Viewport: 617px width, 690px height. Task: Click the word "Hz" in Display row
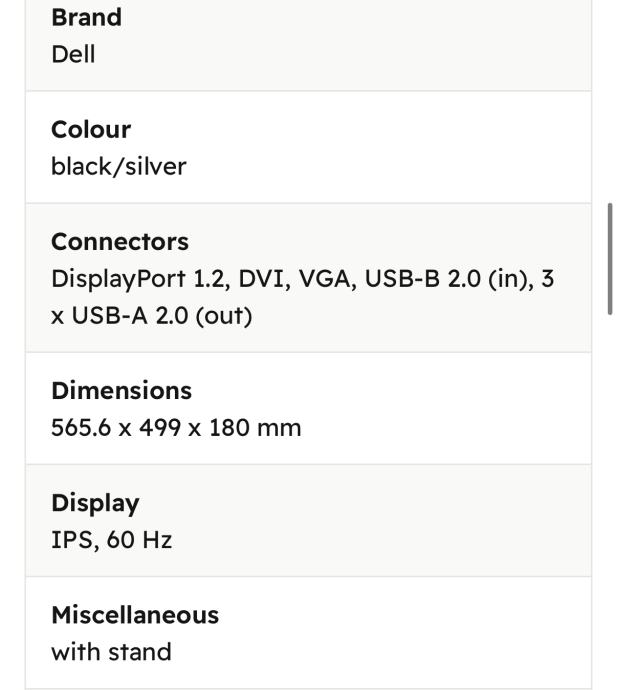tap(156, 540)
